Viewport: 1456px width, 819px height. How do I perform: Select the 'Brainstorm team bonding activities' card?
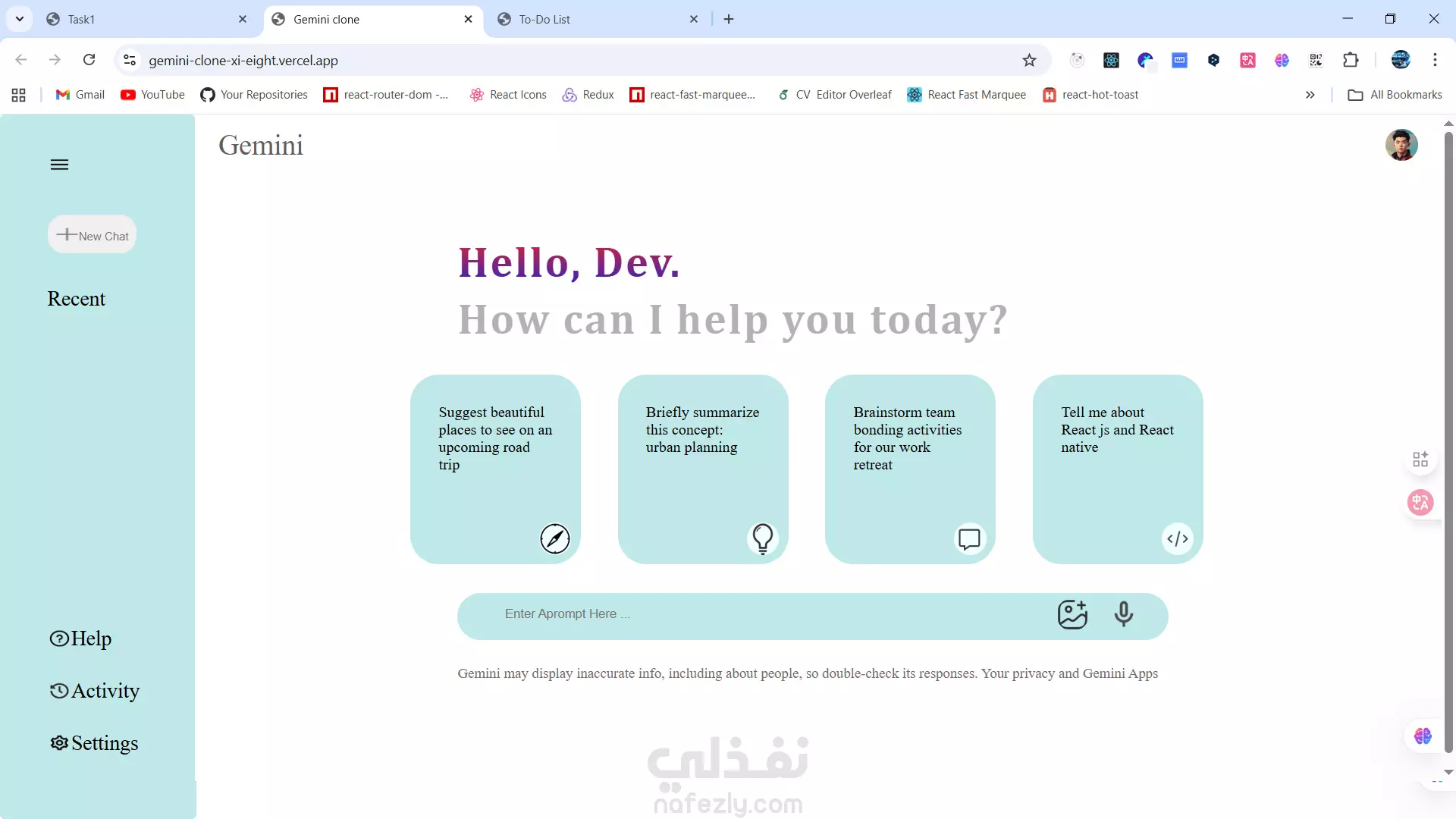coord(910,469)
